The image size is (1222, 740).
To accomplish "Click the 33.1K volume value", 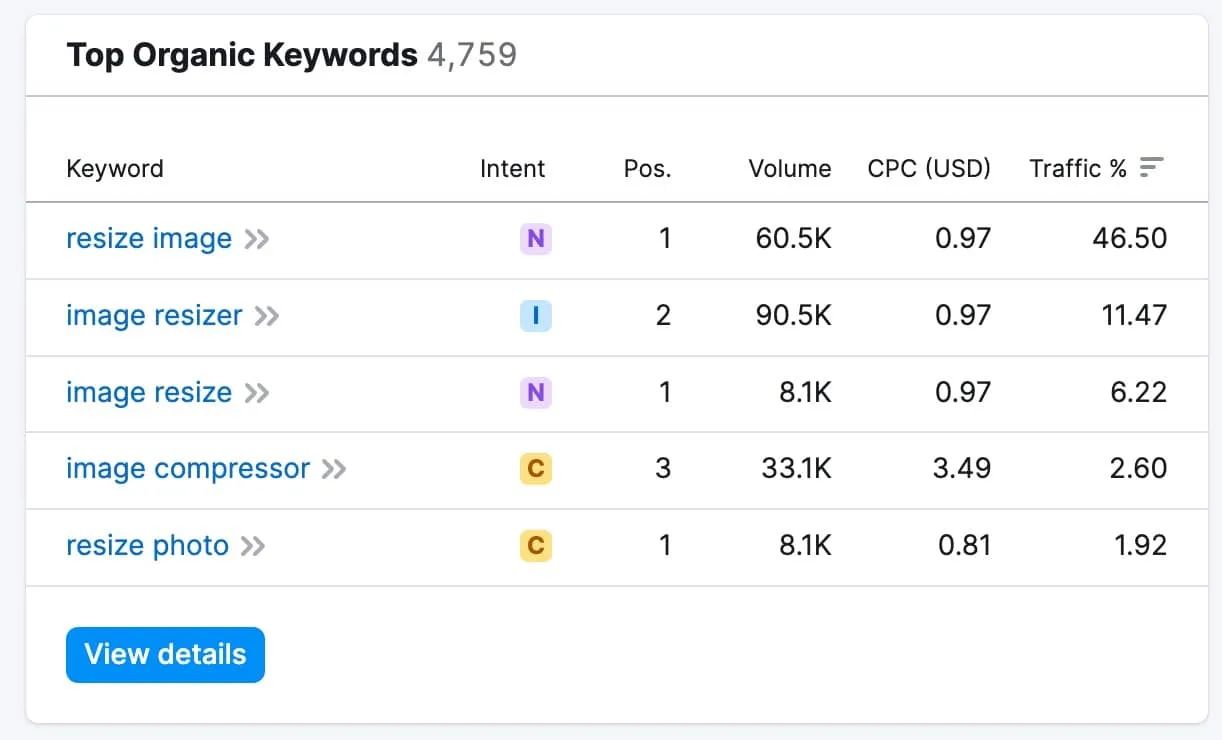I will [797, 469].
